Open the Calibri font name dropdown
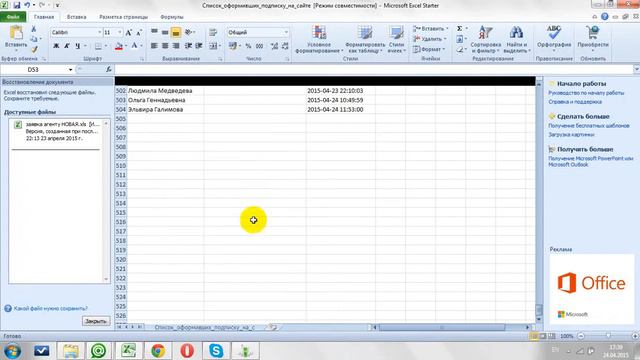The image size is (640, 360). (x=99, y=32)
